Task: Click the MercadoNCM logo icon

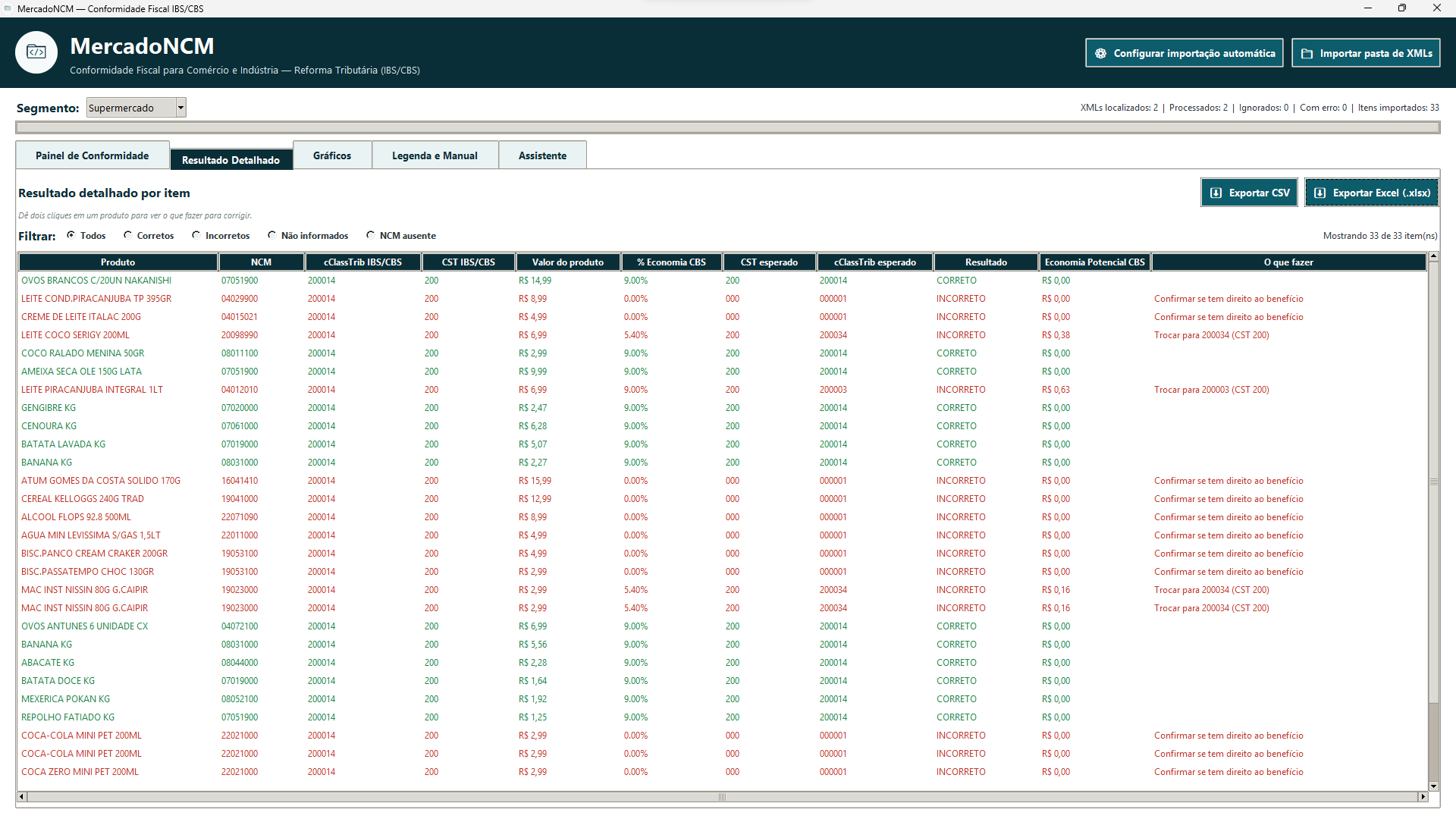Action: click(x=36, y=52)
